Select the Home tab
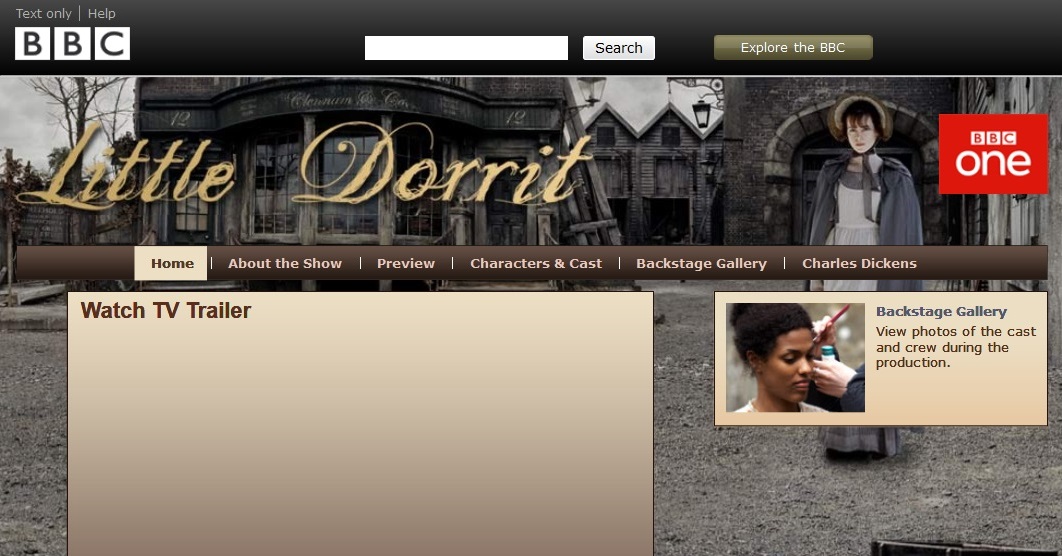The width and height of the screenshot is (1062, 556). pyautogui.click(x=171, y=263)
